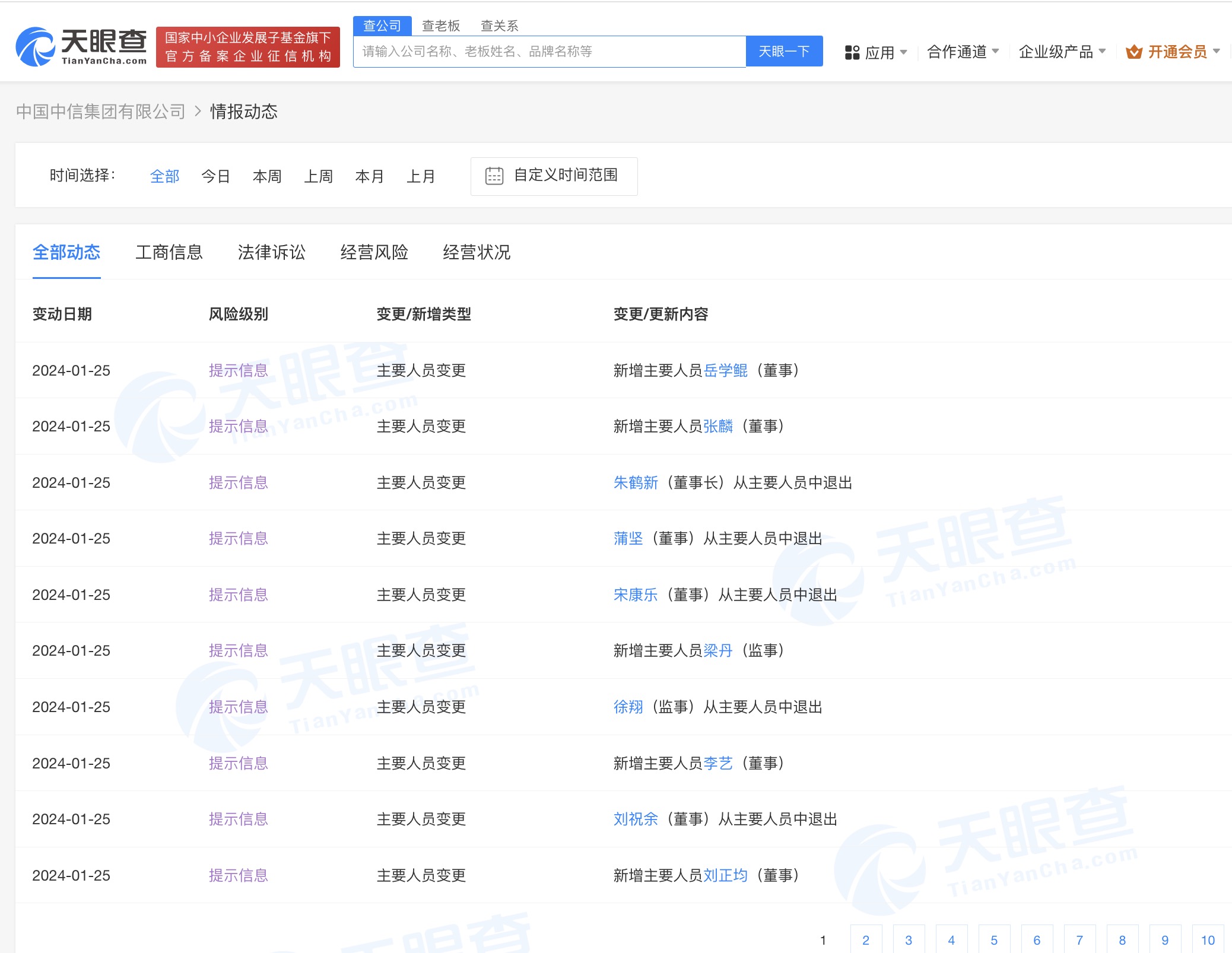Filter time by 本周
The height and width of the screenshot is (953, 1232).
pos(266,176)
